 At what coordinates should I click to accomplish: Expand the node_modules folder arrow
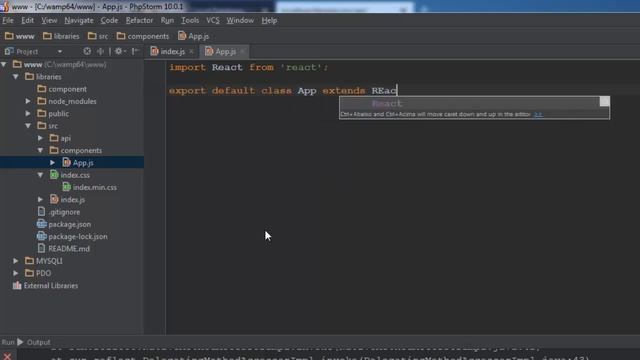tap(28, 101)
